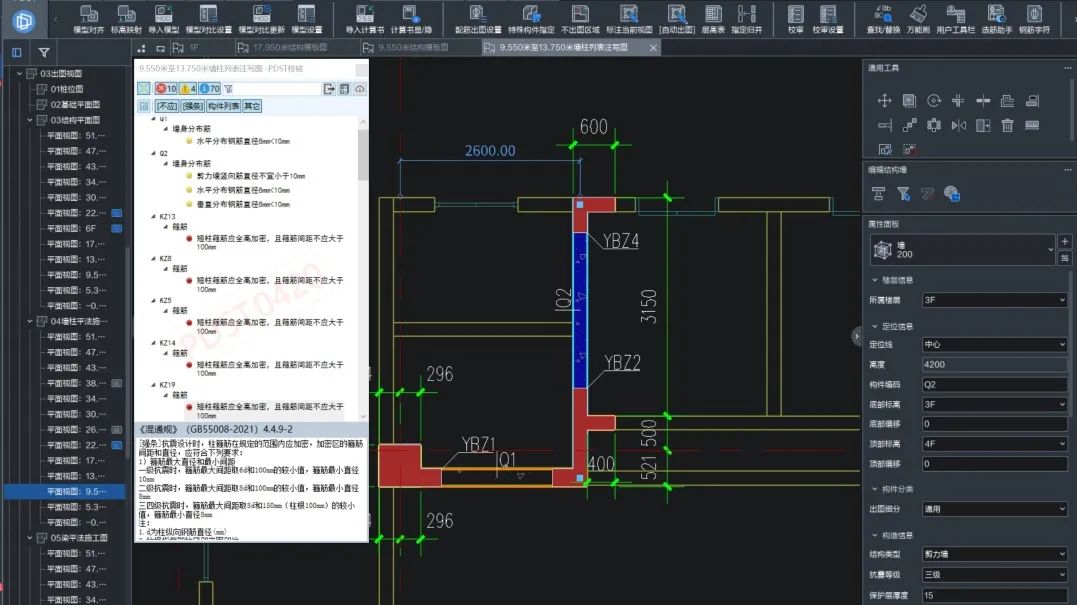Viewport: 1077px width, 605px height.
Task: Click the 层高表 toolbar icon
Action: pyautogui.click(x=713, y=19)
